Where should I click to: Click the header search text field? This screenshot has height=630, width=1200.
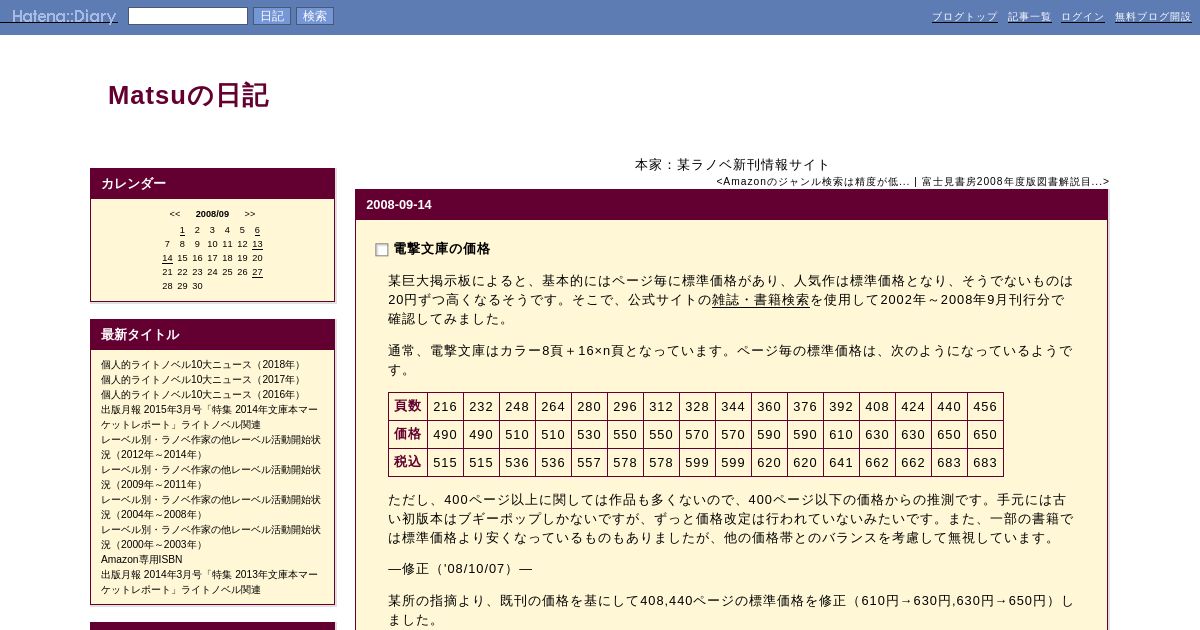pos(188,16)
